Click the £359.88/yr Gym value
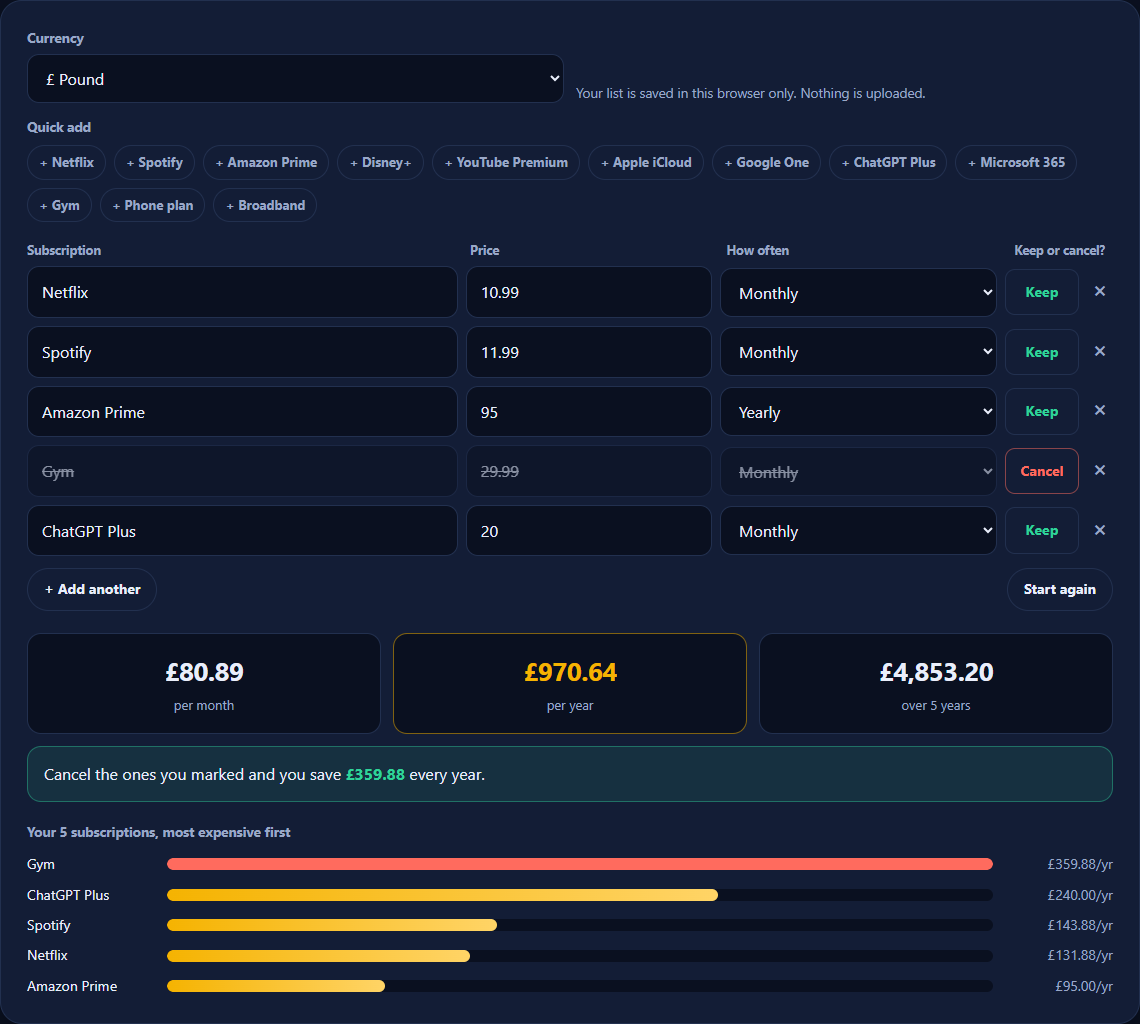1140x1024 pixels. click(x=1080, y=864)
